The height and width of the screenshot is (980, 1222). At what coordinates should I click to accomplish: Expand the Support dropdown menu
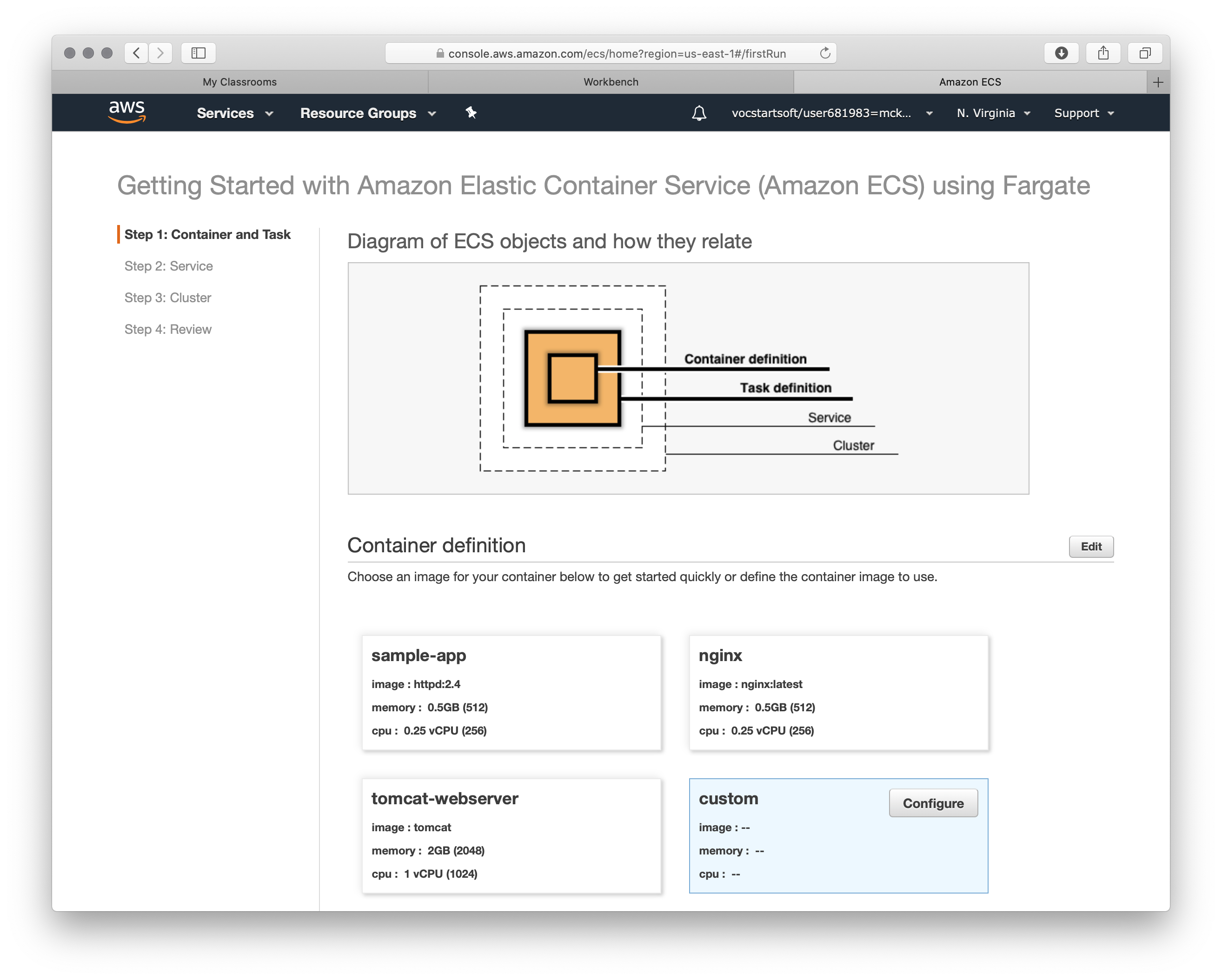[1084, 113]
